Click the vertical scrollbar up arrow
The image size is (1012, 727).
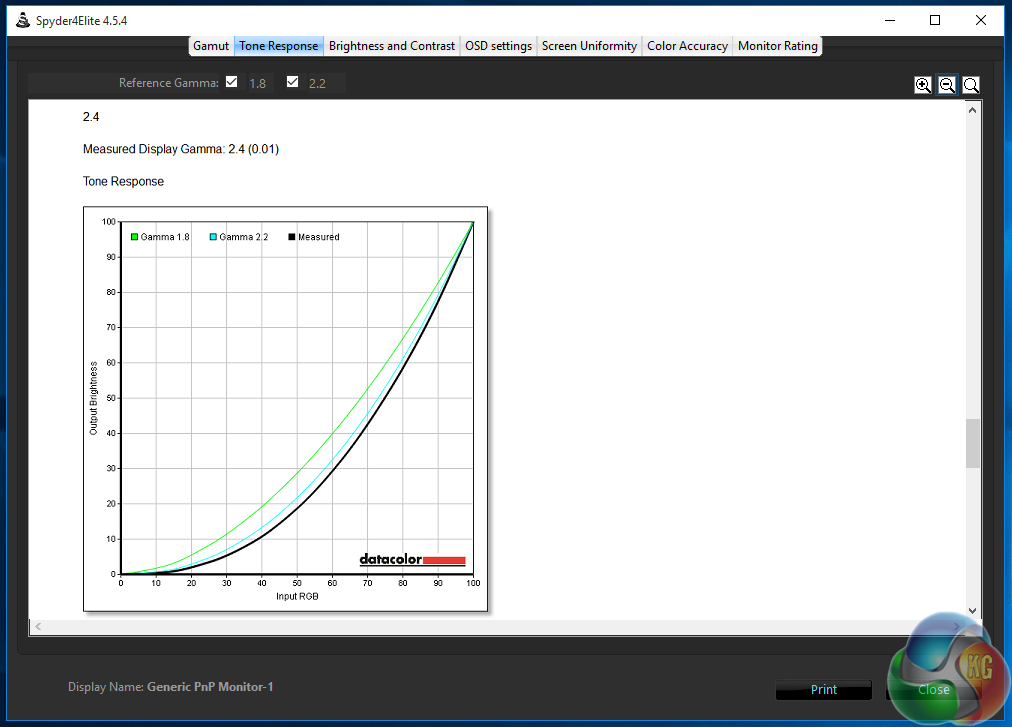tap(973, 110)
